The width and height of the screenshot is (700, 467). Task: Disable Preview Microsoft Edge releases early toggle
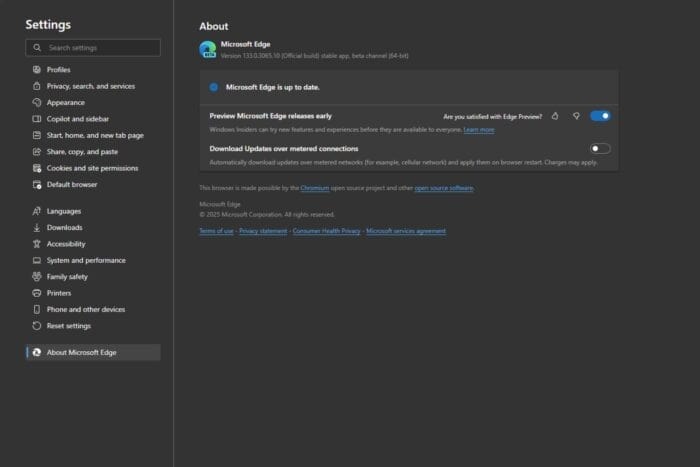click(x=600, y=116)
